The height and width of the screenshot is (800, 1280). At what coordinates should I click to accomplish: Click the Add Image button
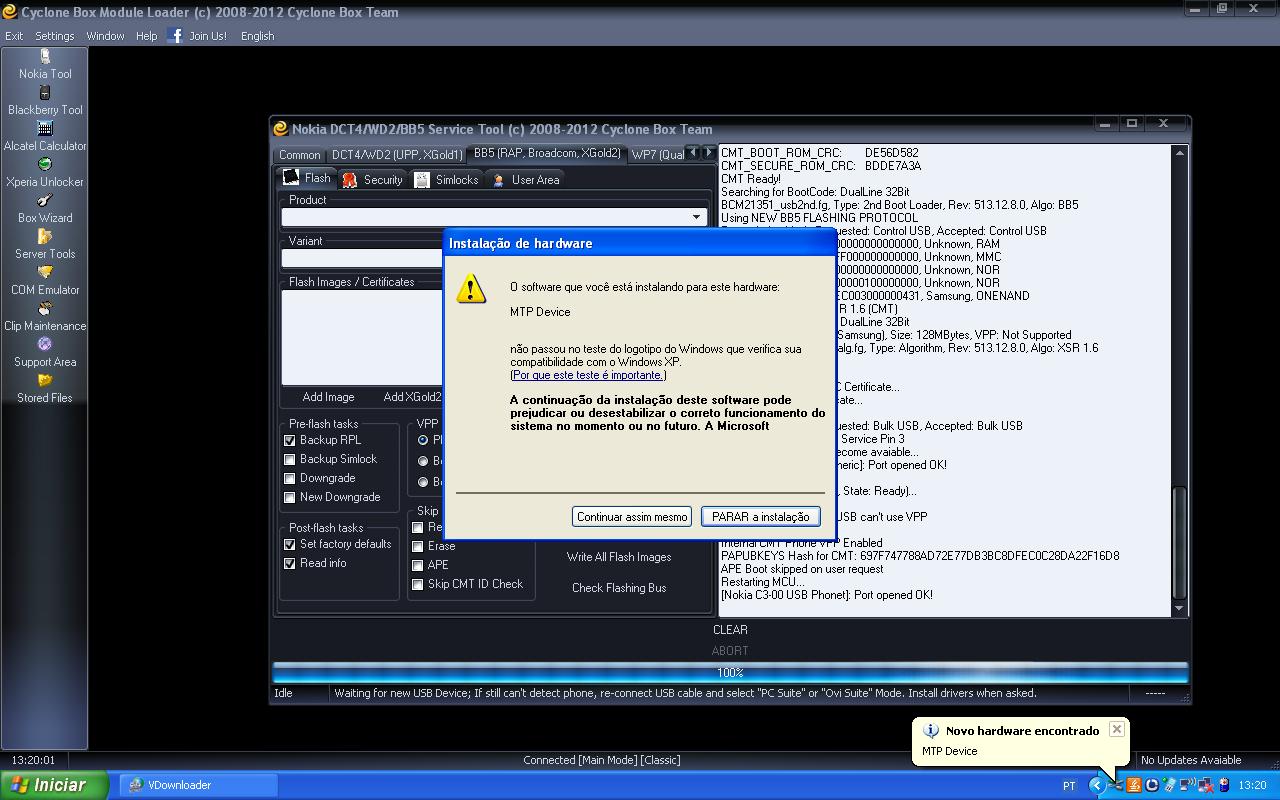[328, 397]
